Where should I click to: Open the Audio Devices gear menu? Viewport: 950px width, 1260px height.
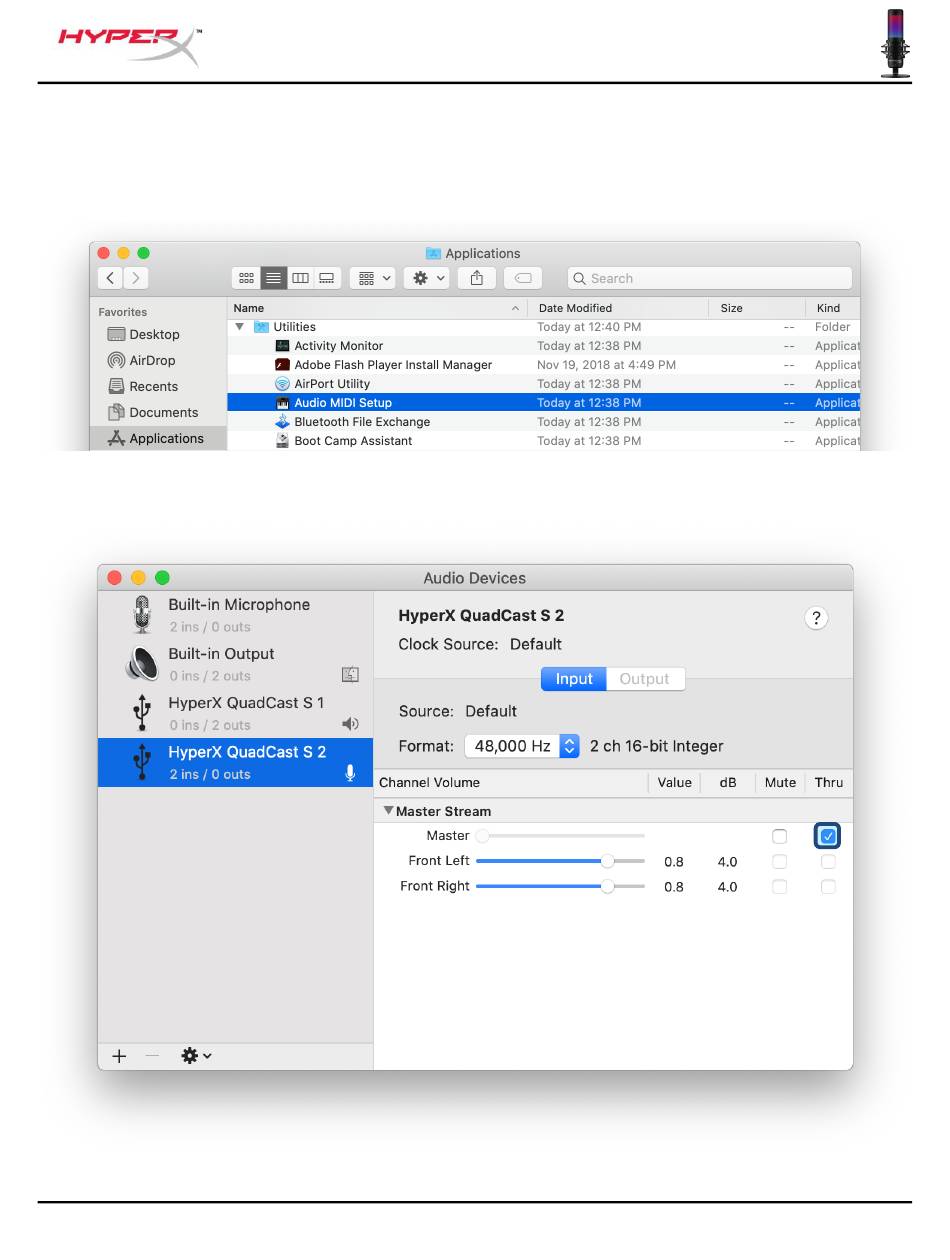pyautogui.click(x=196, y=1056)
